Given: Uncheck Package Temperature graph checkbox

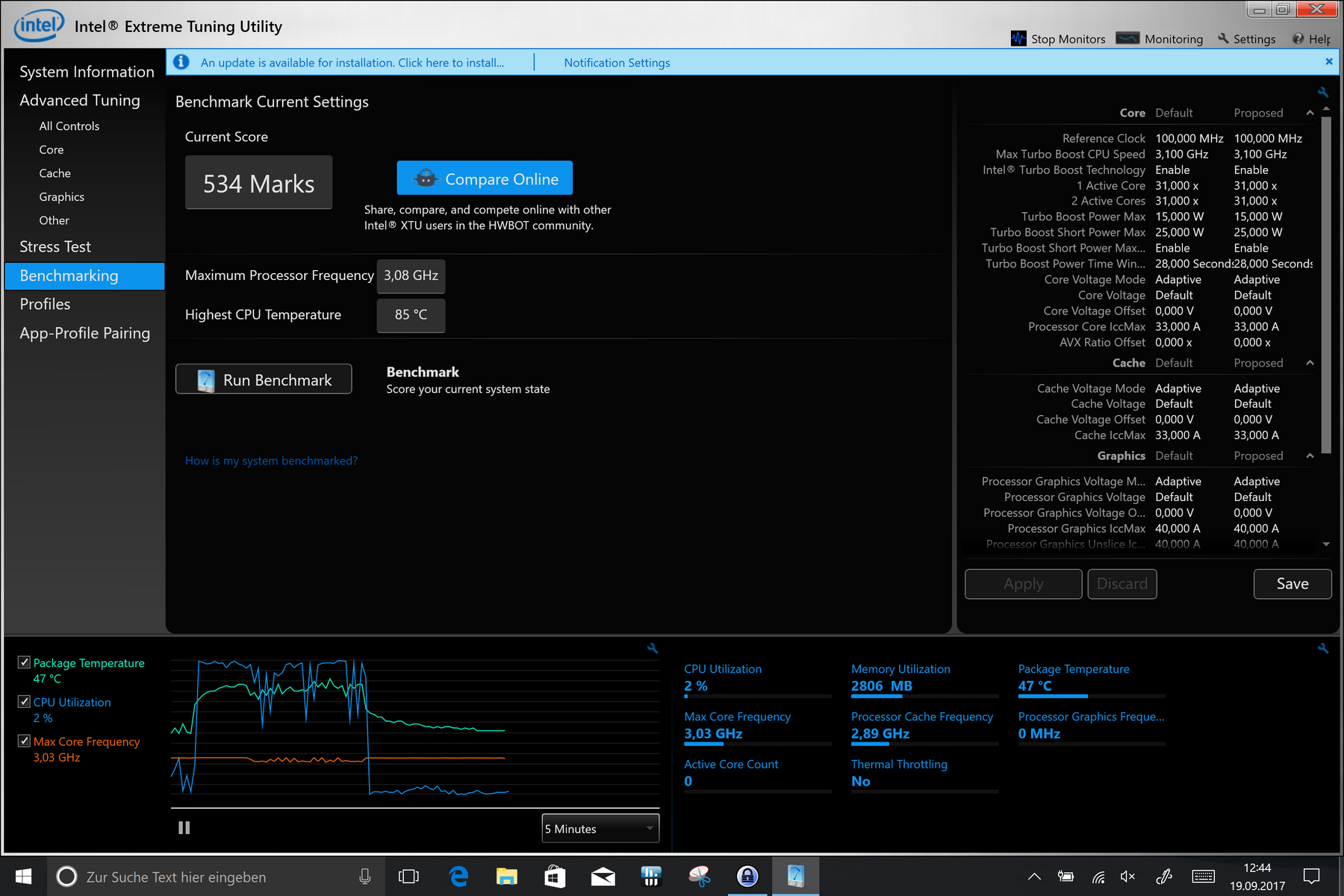Looking at the screenshot, I should [x=24, y=662].
